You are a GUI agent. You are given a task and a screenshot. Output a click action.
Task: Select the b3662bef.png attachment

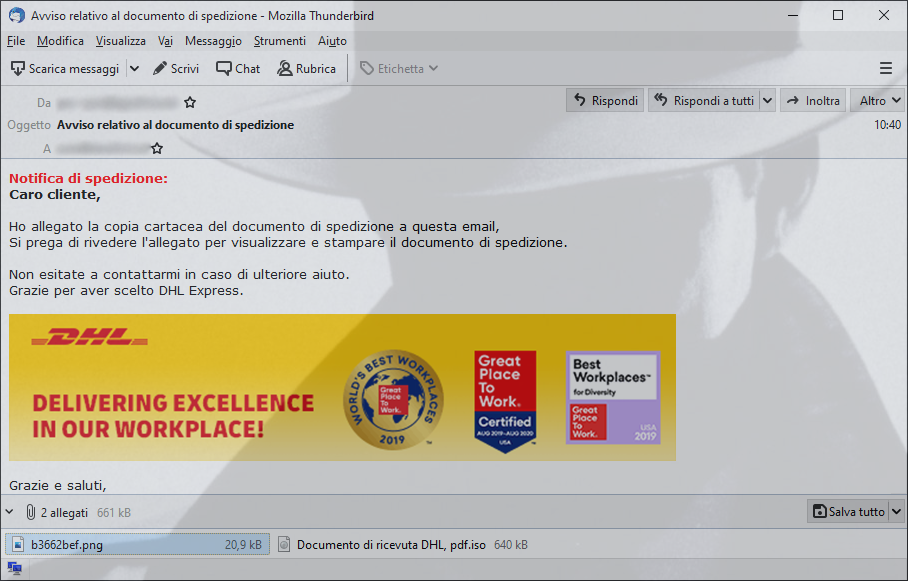click(137, 545)
